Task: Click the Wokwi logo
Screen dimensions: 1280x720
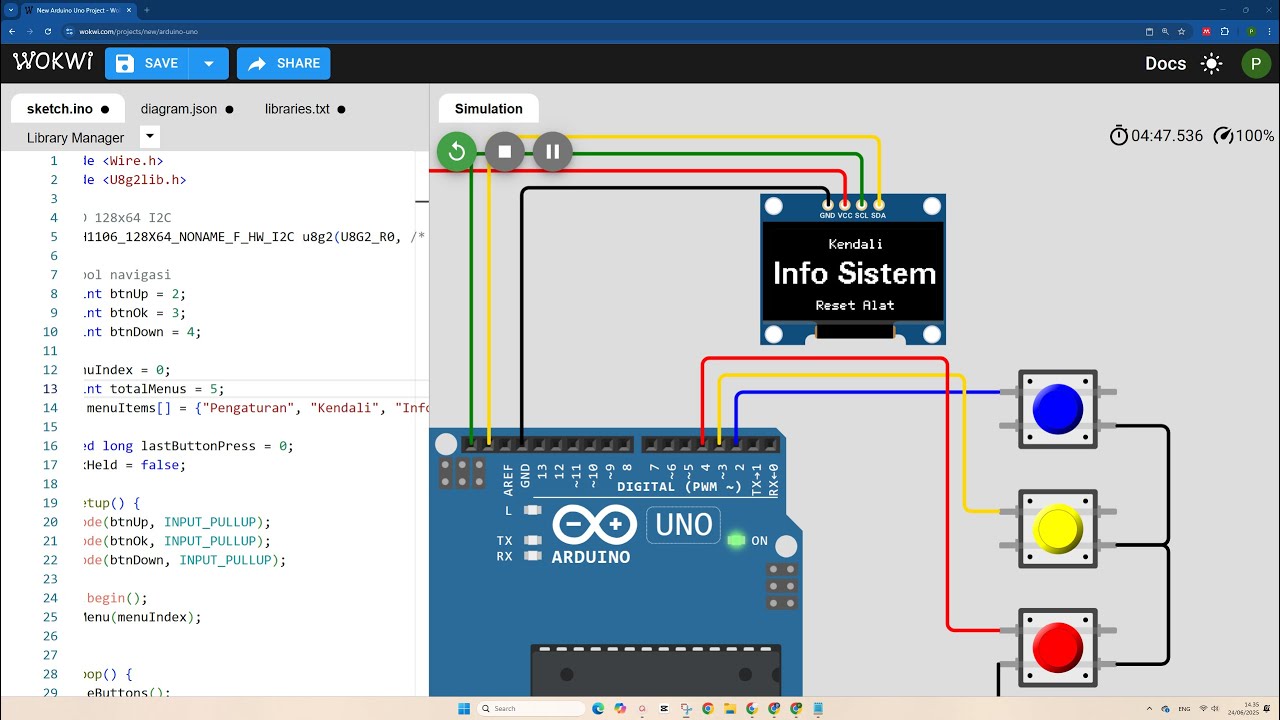Action: (x=53, y=62)
